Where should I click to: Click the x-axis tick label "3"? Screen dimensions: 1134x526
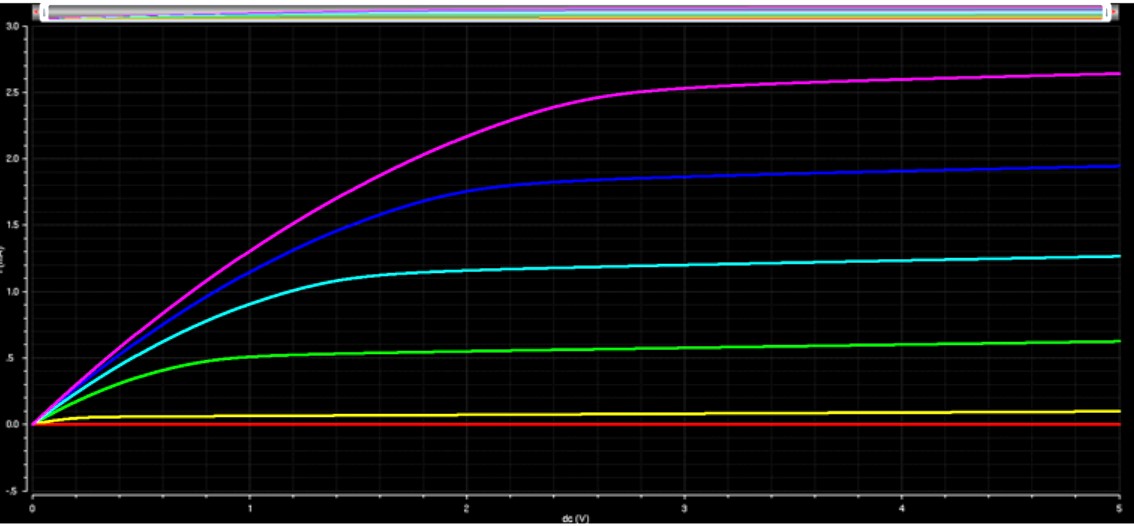point(684,509)
